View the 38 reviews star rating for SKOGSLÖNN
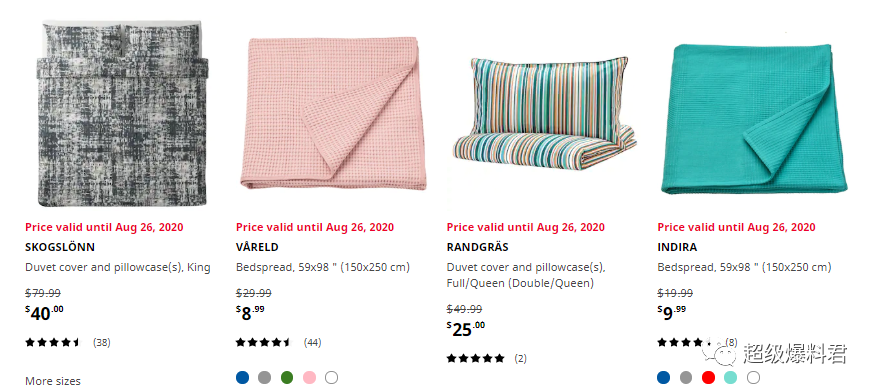 68,342
